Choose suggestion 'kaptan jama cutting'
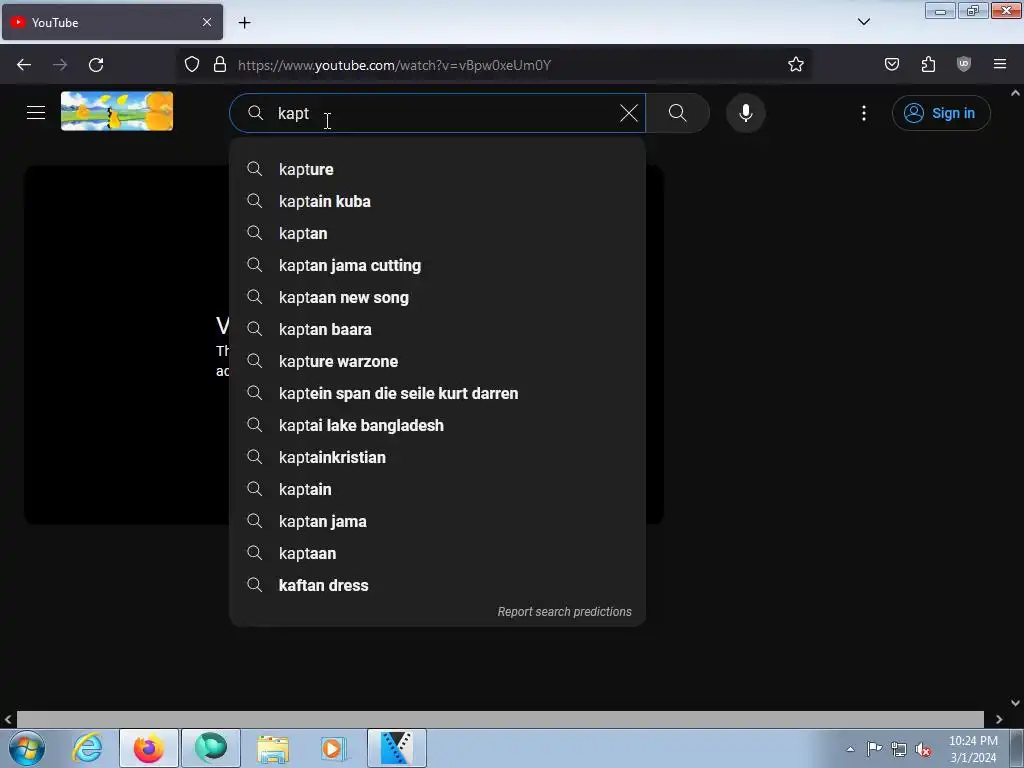This screenshot has width=1024, height=768. (x=438, y=265)
